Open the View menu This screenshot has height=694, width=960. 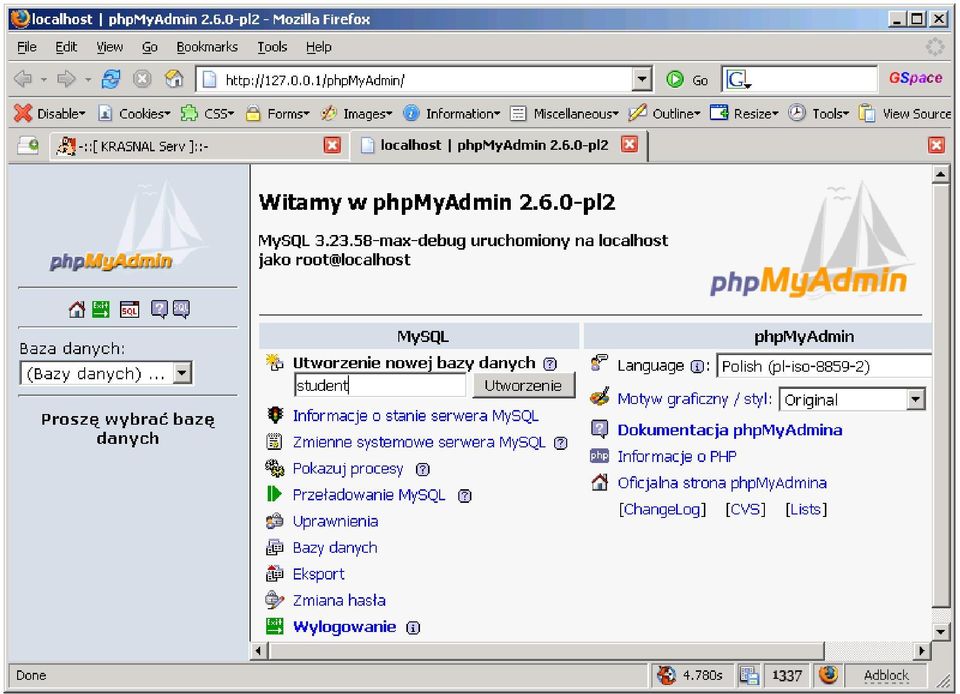[109, 47]
